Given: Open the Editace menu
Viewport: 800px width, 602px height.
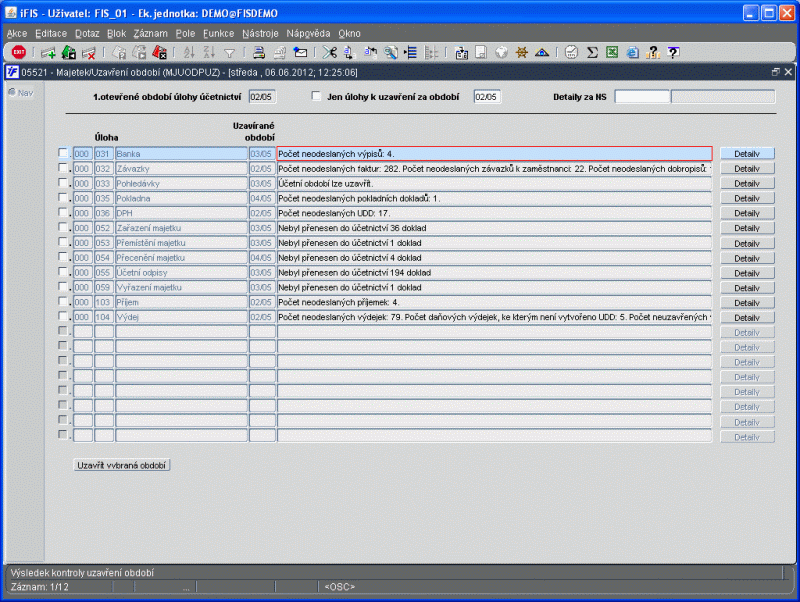Looking at the screenshot, I should point(51,34).
